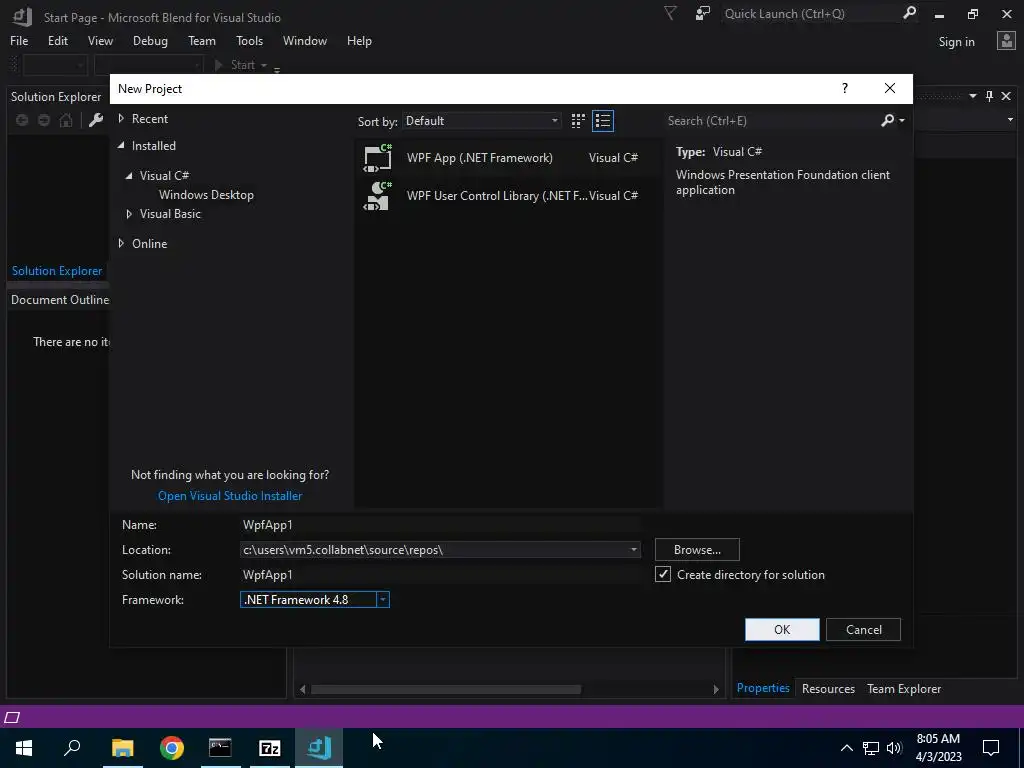
Task: Open the Framework version dropdown
Action: click(383, 600)
